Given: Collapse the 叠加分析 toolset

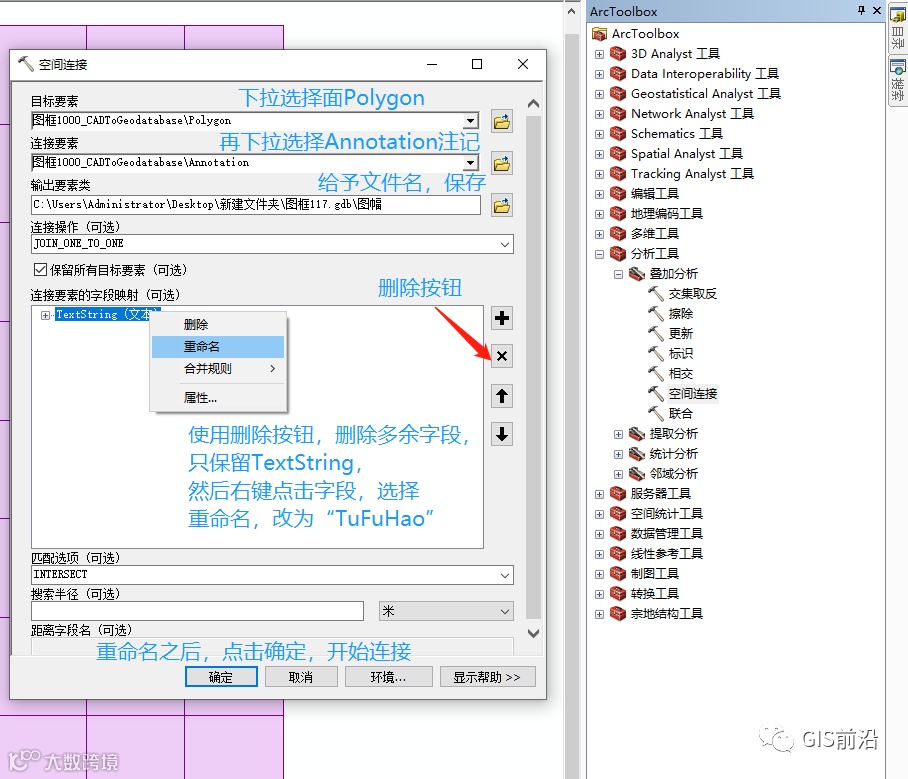Looking at the screenshot, I should (x=618, y=275).
